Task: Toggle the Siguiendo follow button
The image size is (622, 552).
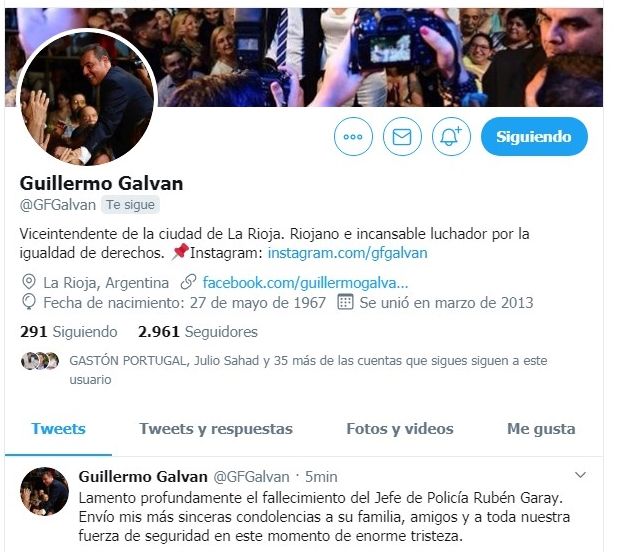Action: click(x=534, y=136)
